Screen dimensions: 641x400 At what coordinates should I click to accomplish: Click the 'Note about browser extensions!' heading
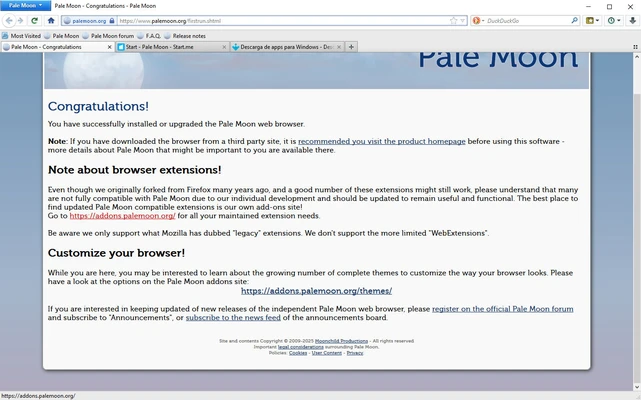tap(134, 170)
